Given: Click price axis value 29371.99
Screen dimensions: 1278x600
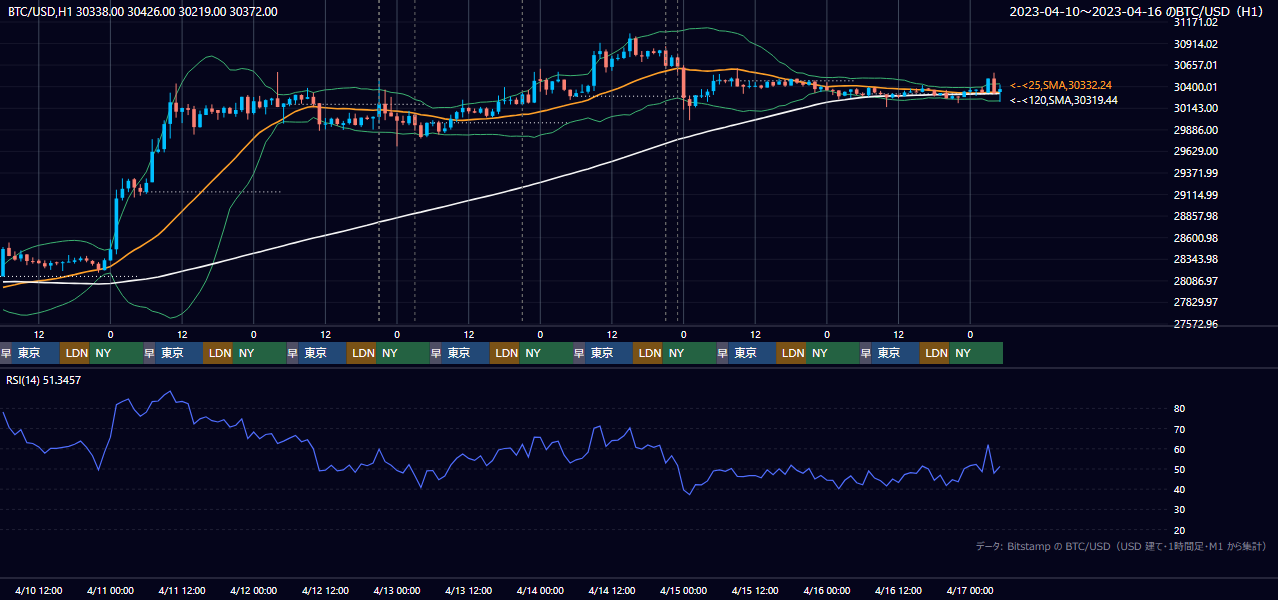Looking at the screenshot, I should 1195,173.
